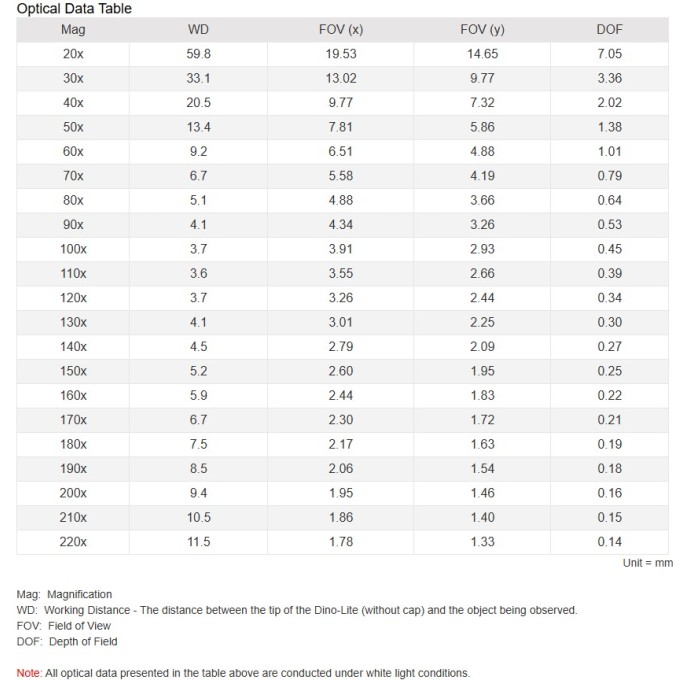This screenshot has width=680, height=680.
Task: Click the 100x magnification row label
Action: click(x=73, y=249)
